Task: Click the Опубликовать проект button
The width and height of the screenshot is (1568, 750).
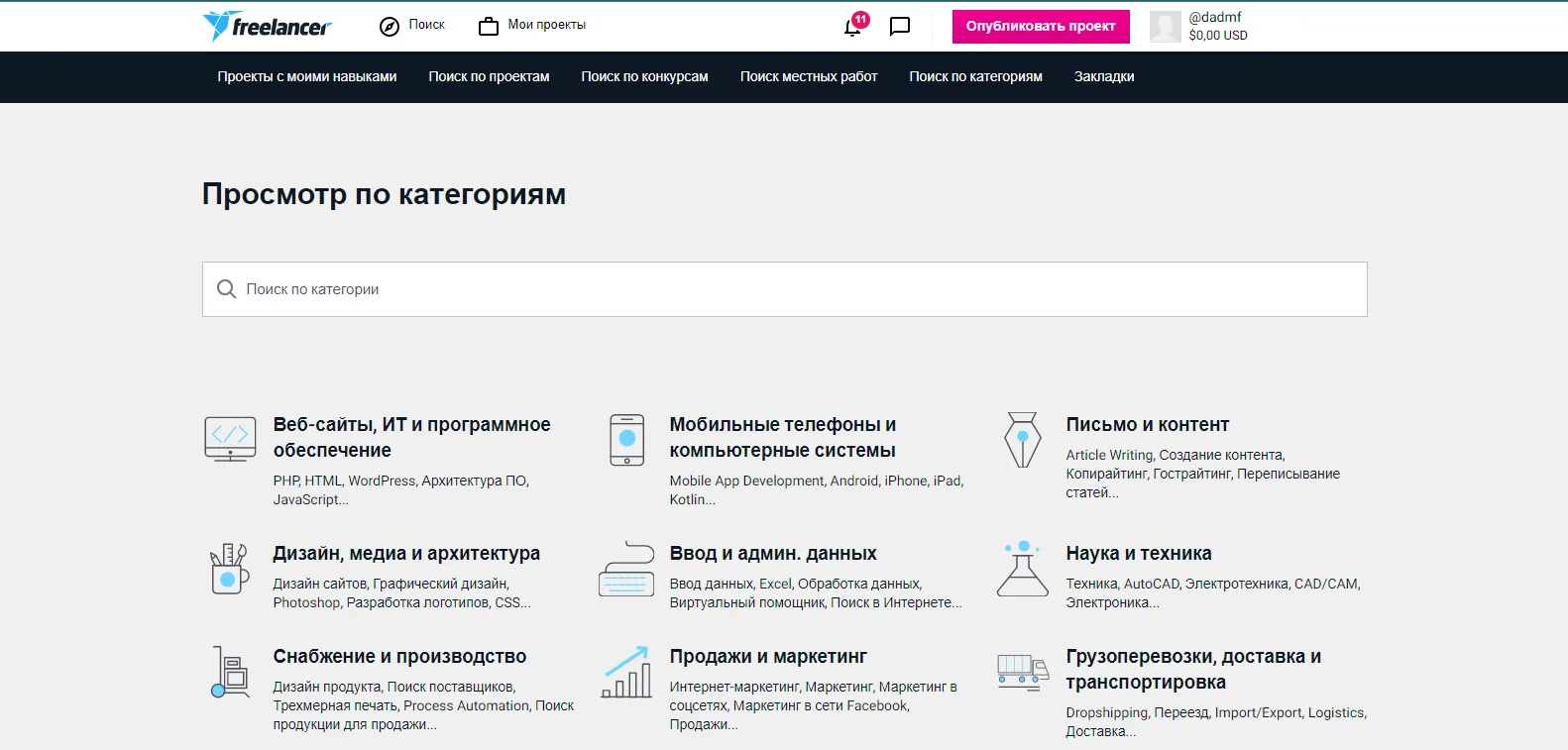Action: 1041,27
